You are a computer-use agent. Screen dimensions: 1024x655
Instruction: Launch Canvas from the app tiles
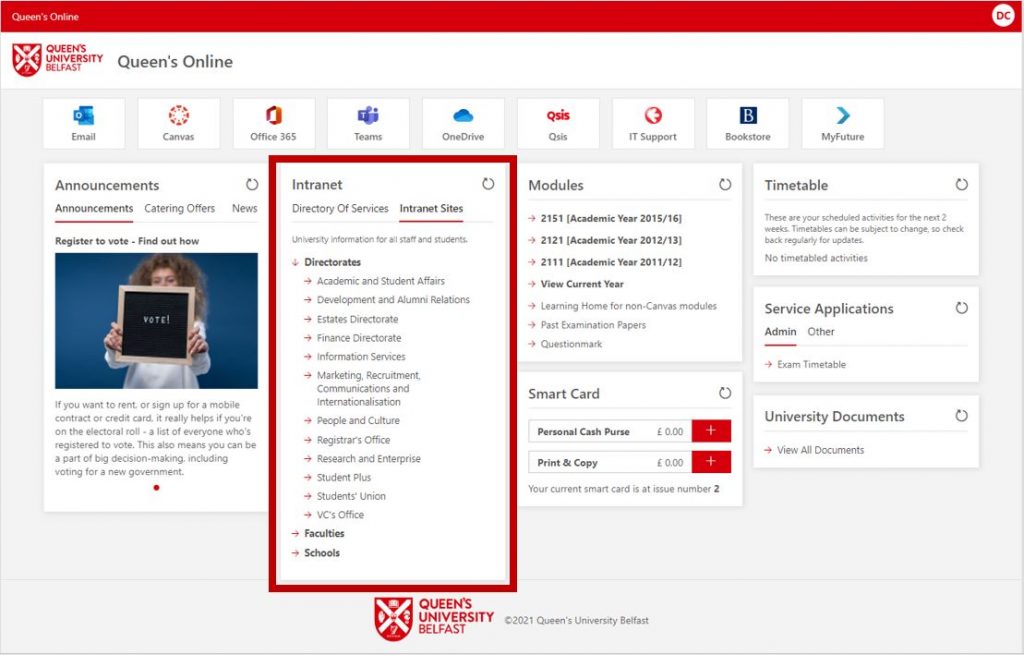178,124
